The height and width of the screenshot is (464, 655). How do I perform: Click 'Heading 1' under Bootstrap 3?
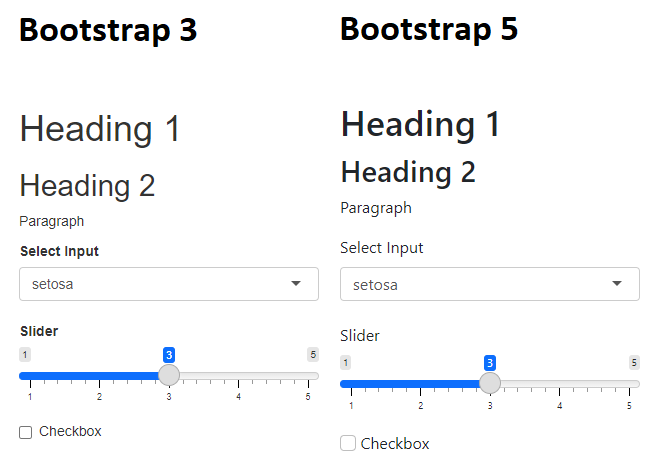[100, 129]
